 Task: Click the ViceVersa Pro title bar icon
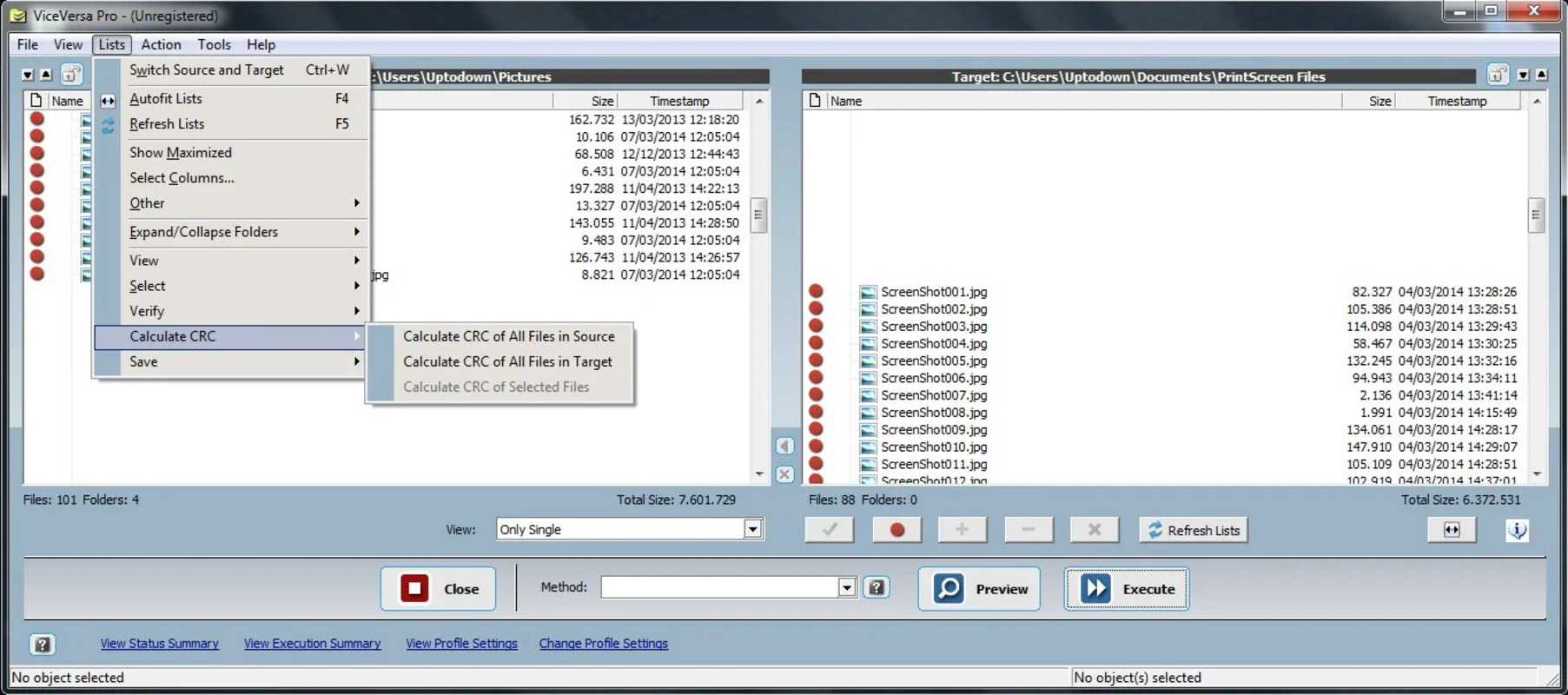17,16
